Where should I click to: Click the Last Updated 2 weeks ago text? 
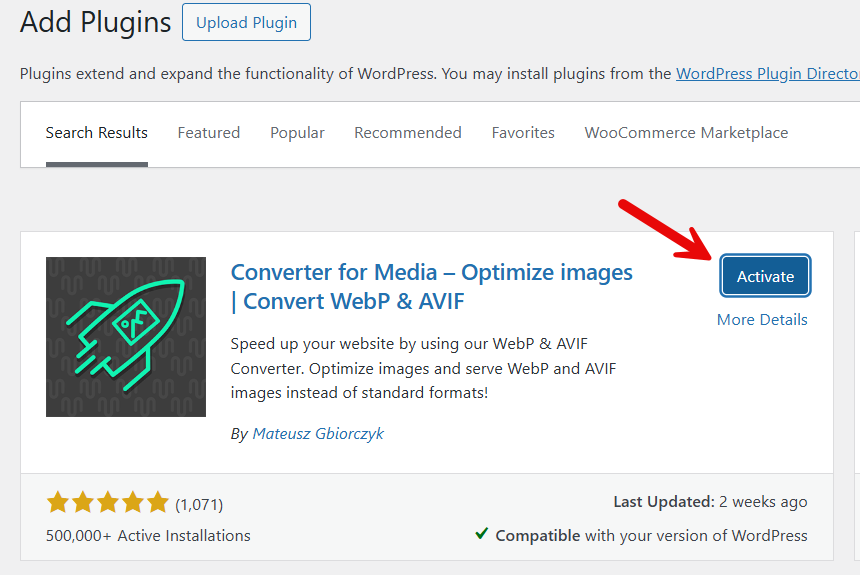click(x=710, y=501)
